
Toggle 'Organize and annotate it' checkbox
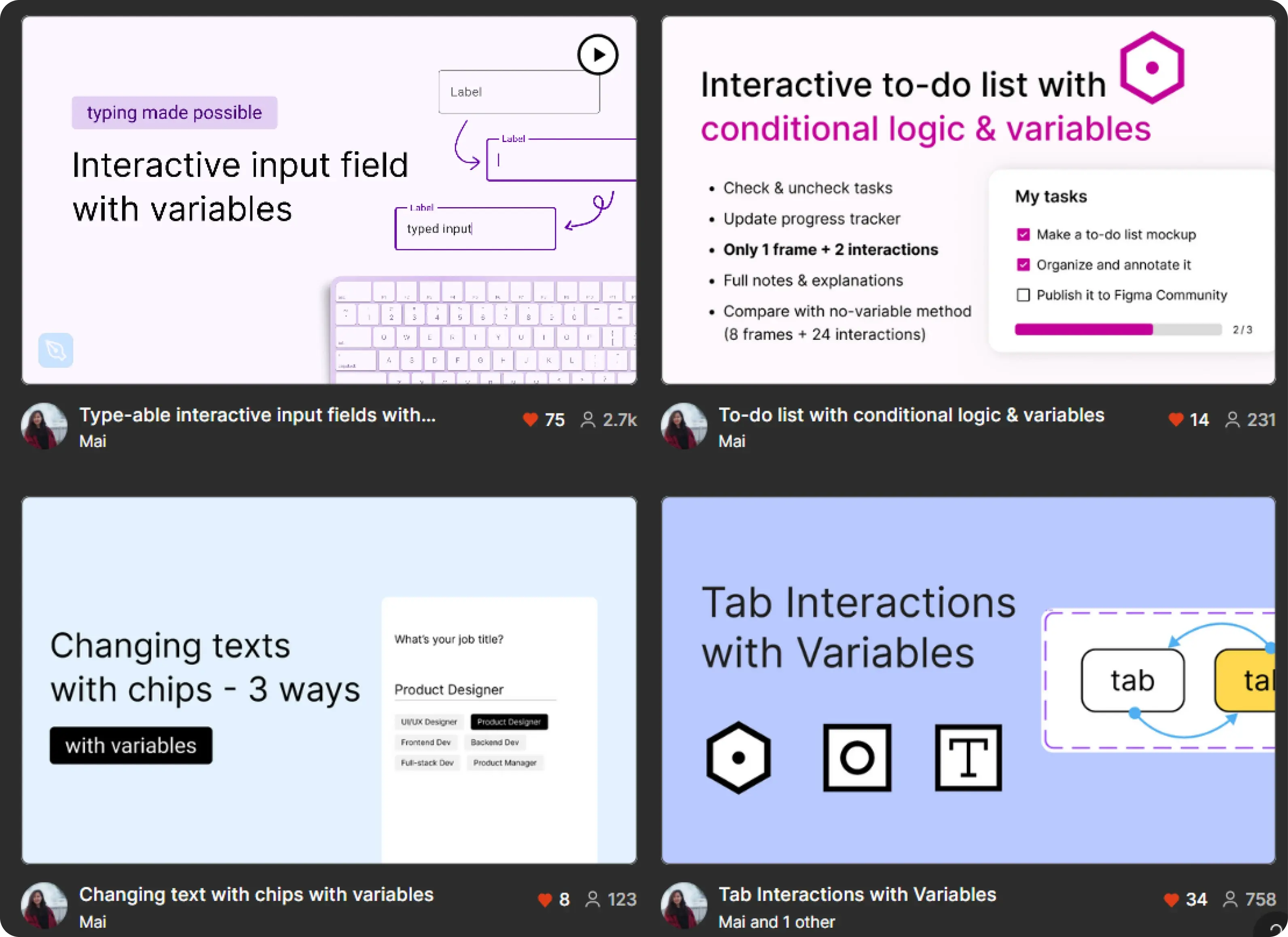point(1023,265)
